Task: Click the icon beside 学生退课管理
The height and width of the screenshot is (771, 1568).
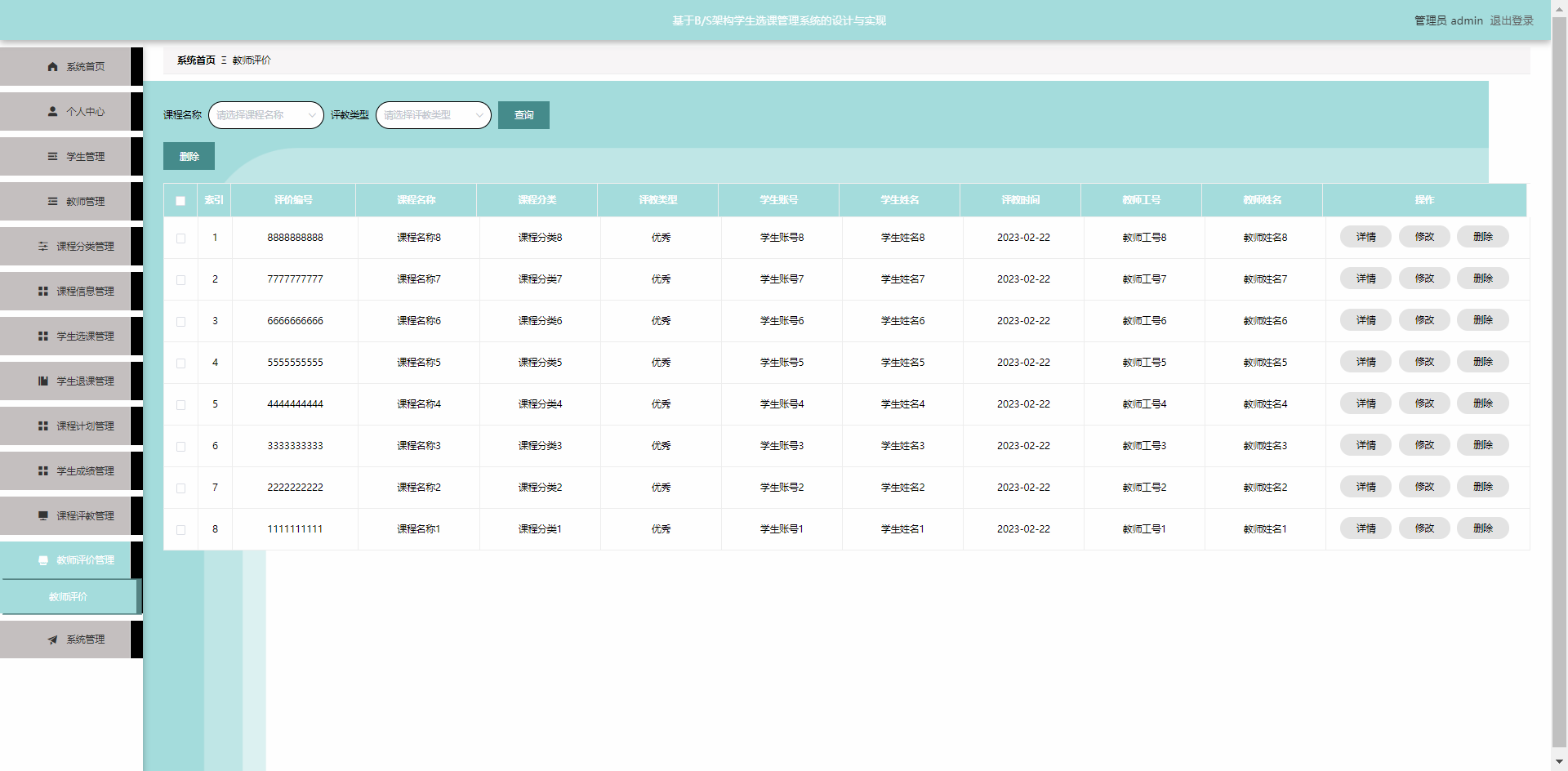Action: (x=43, y=381)
